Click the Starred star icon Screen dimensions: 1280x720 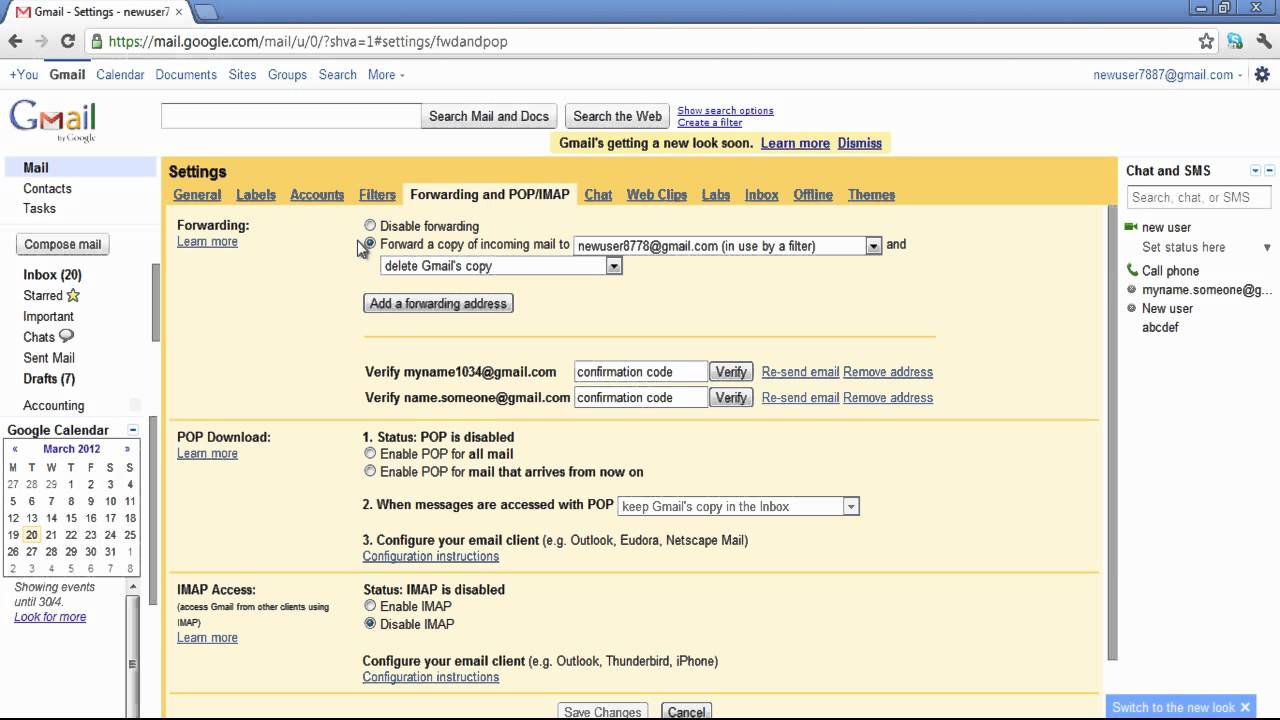click(73, 295)
